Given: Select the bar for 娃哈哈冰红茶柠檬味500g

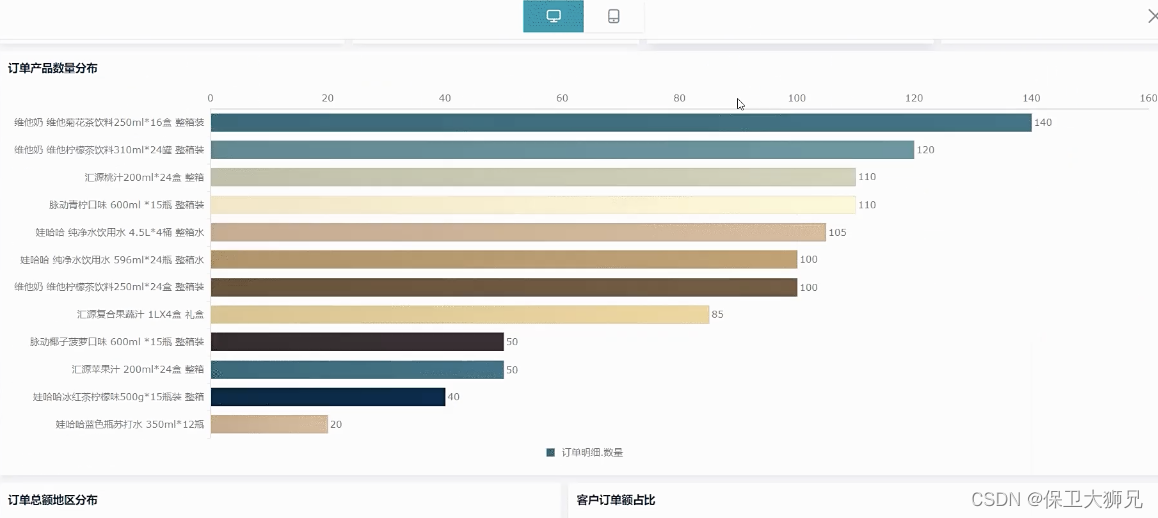Looking at the screenshot, I should (x=328, y=397).
